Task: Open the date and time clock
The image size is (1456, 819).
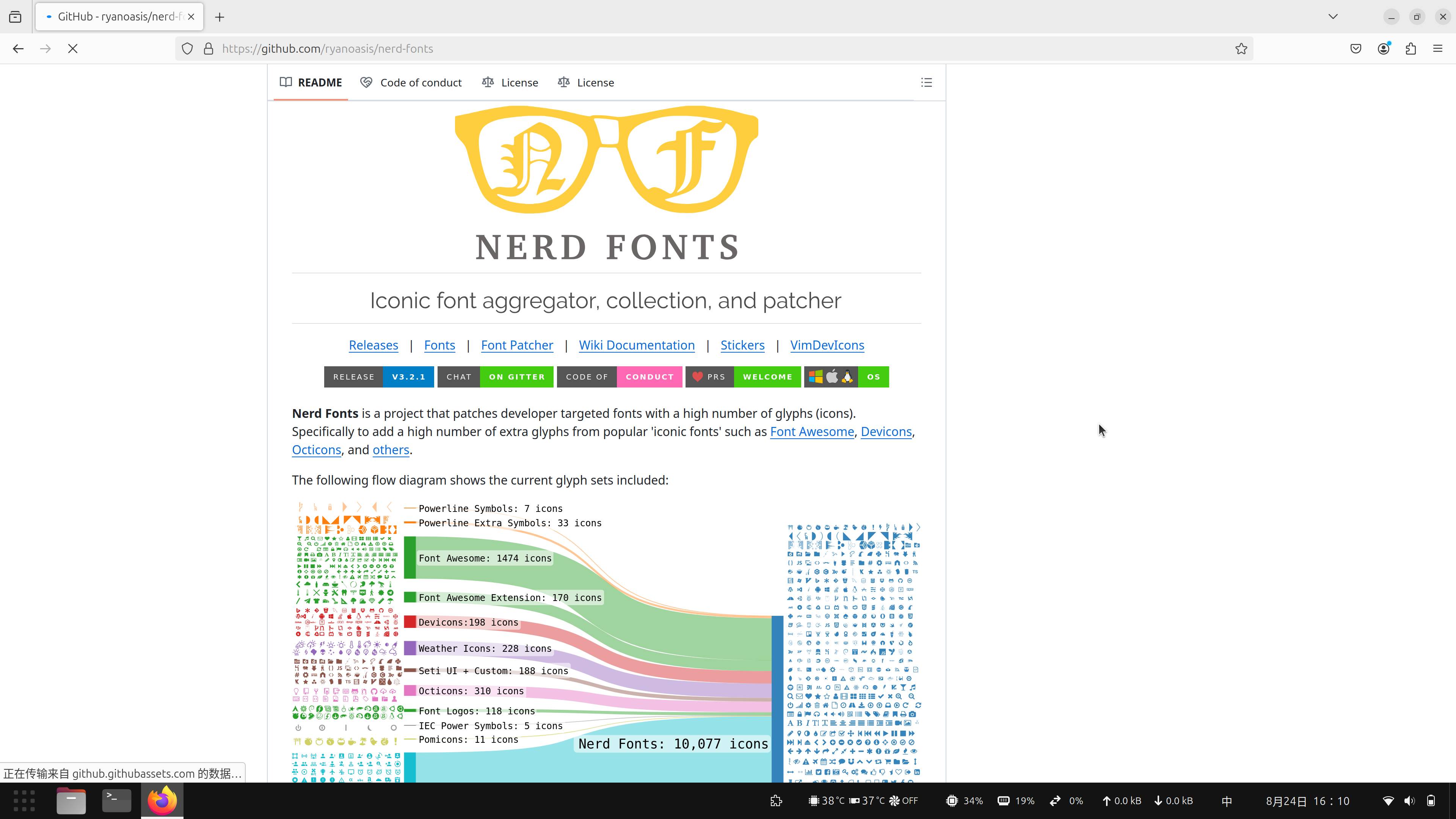Action: [1307, 801]
